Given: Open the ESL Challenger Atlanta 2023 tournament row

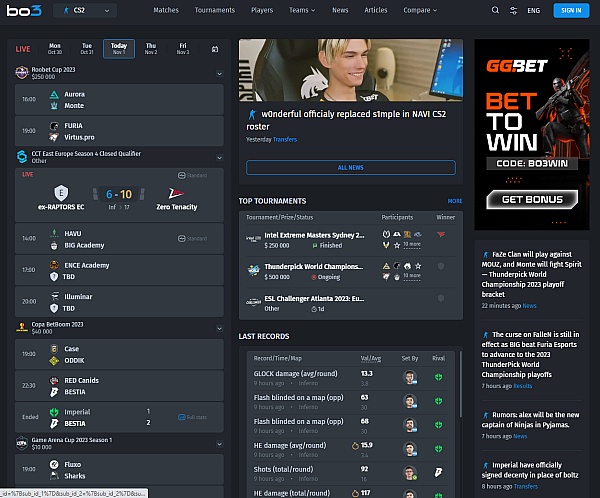Looking at the screenshot, I should (351, 303).
